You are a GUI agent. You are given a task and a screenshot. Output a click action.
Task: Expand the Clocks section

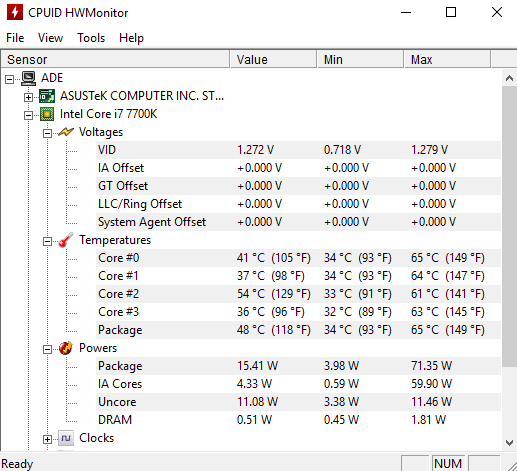tap(47, 439)
